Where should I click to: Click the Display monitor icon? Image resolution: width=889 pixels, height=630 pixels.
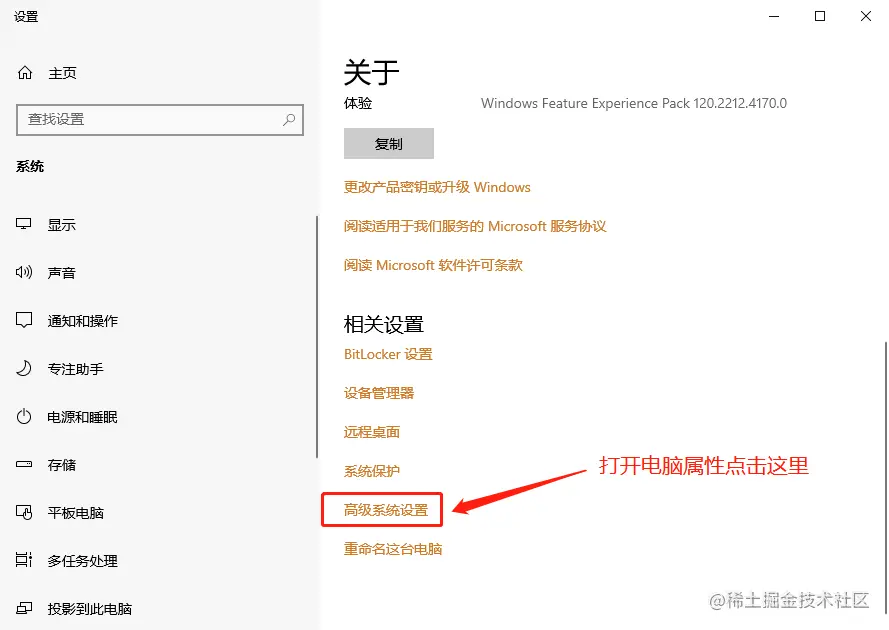(x=24, y=224)
